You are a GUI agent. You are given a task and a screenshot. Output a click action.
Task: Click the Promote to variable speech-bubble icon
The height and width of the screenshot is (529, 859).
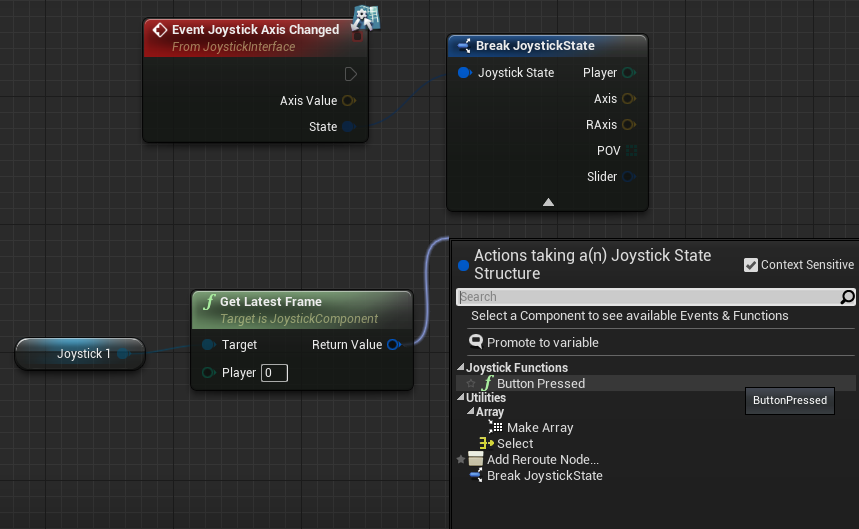pos(476,342)
